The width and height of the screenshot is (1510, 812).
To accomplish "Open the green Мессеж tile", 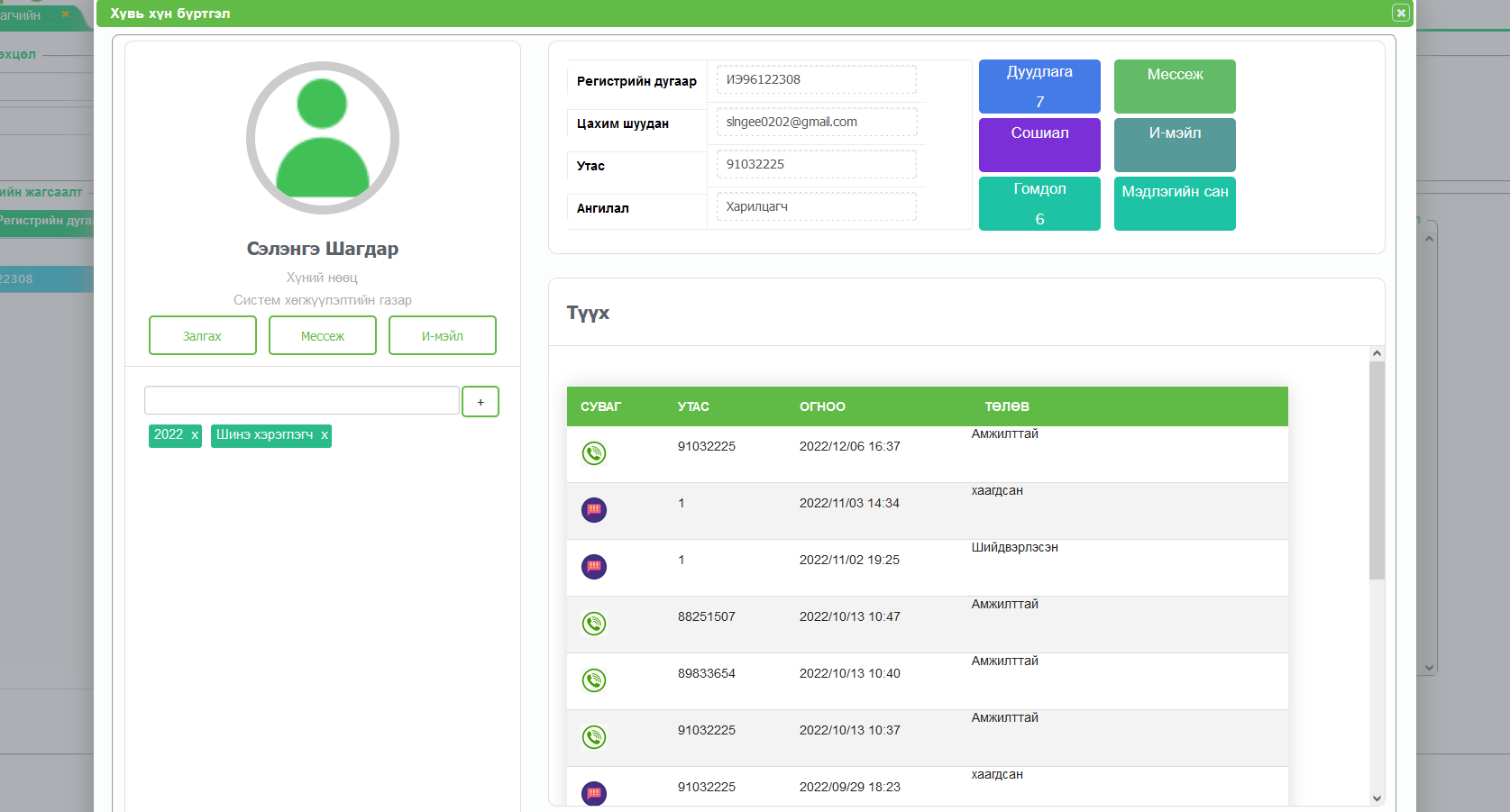I will click(x=1175, y=87).
